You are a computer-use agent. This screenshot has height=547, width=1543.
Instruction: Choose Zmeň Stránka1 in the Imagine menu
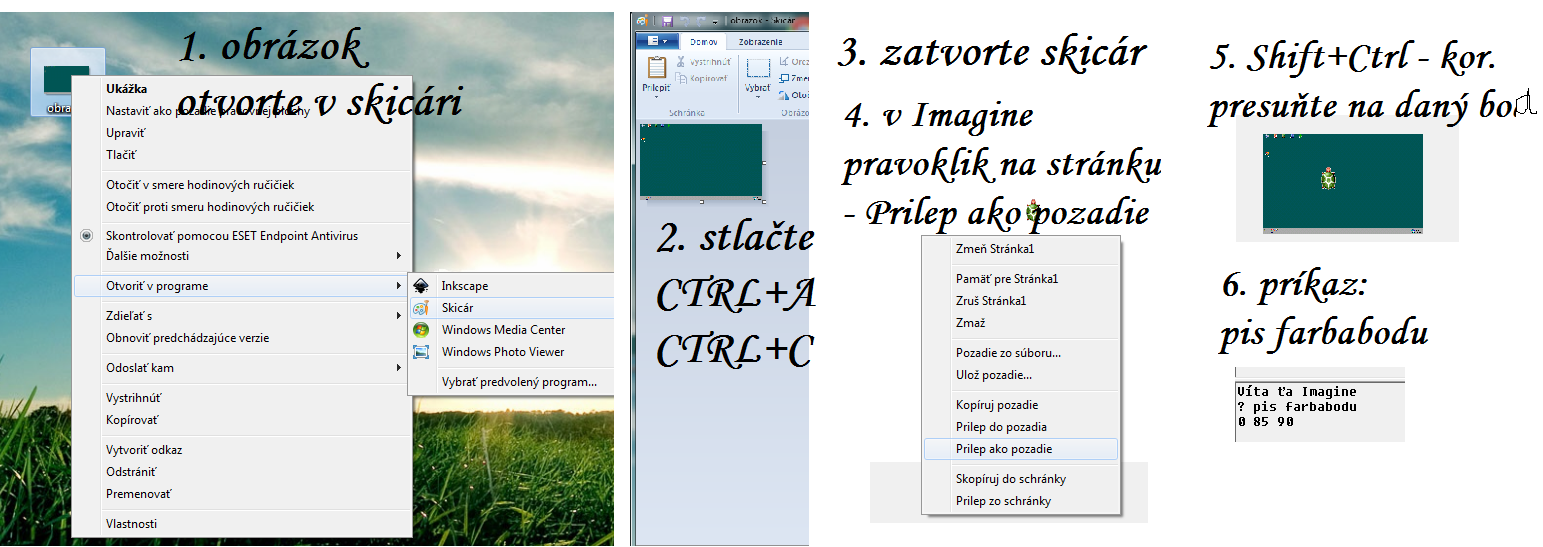point(995,249)
